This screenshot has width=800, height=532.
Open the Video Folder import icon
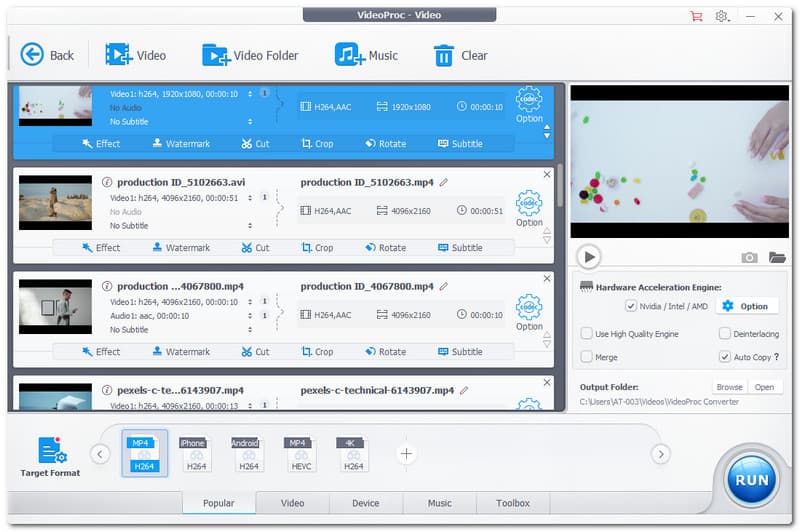click(x=216, y=55)
